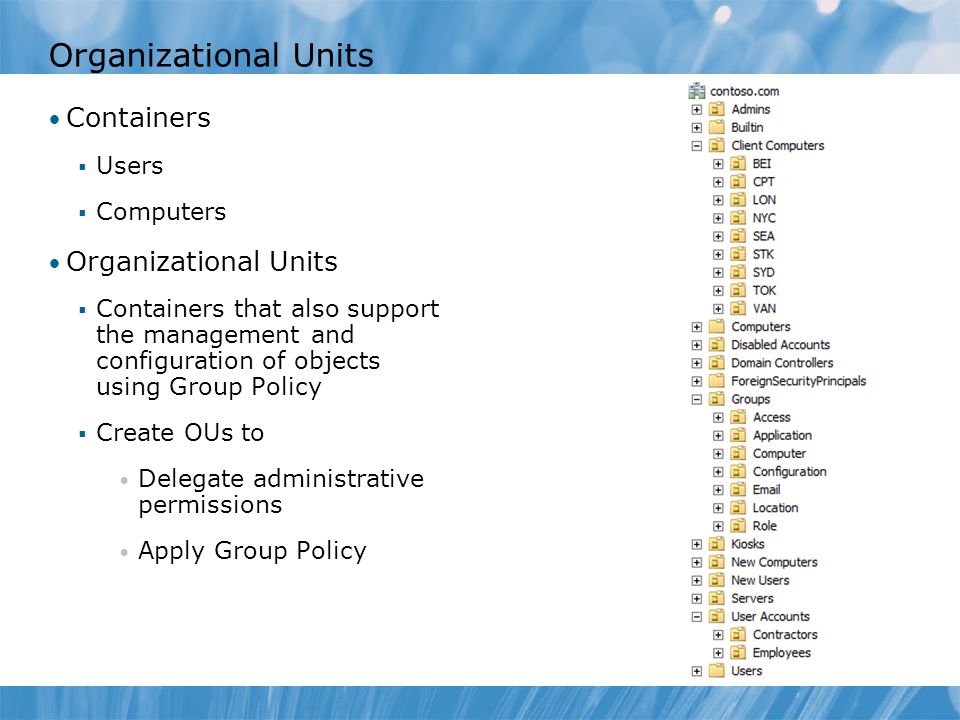The width and height of the screenshot is (960, 720).
Task: Select the Configuration tree item label
Action: tap(790, 471)
